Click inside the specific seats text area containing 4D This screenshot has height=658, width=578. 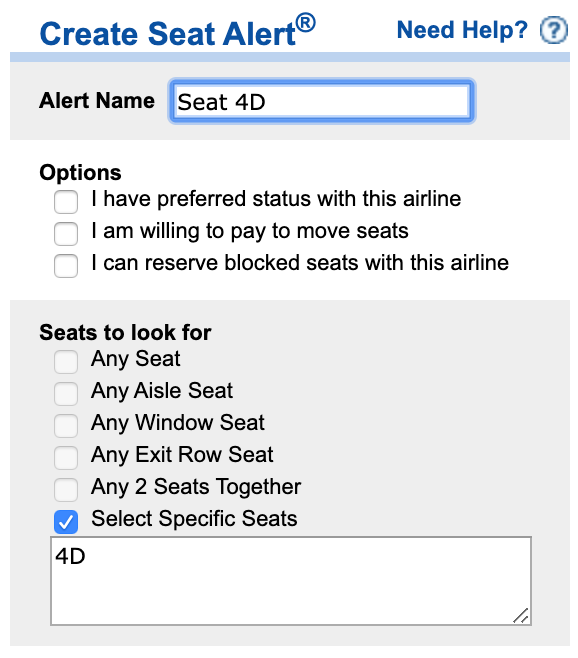[x=291, y=581]
